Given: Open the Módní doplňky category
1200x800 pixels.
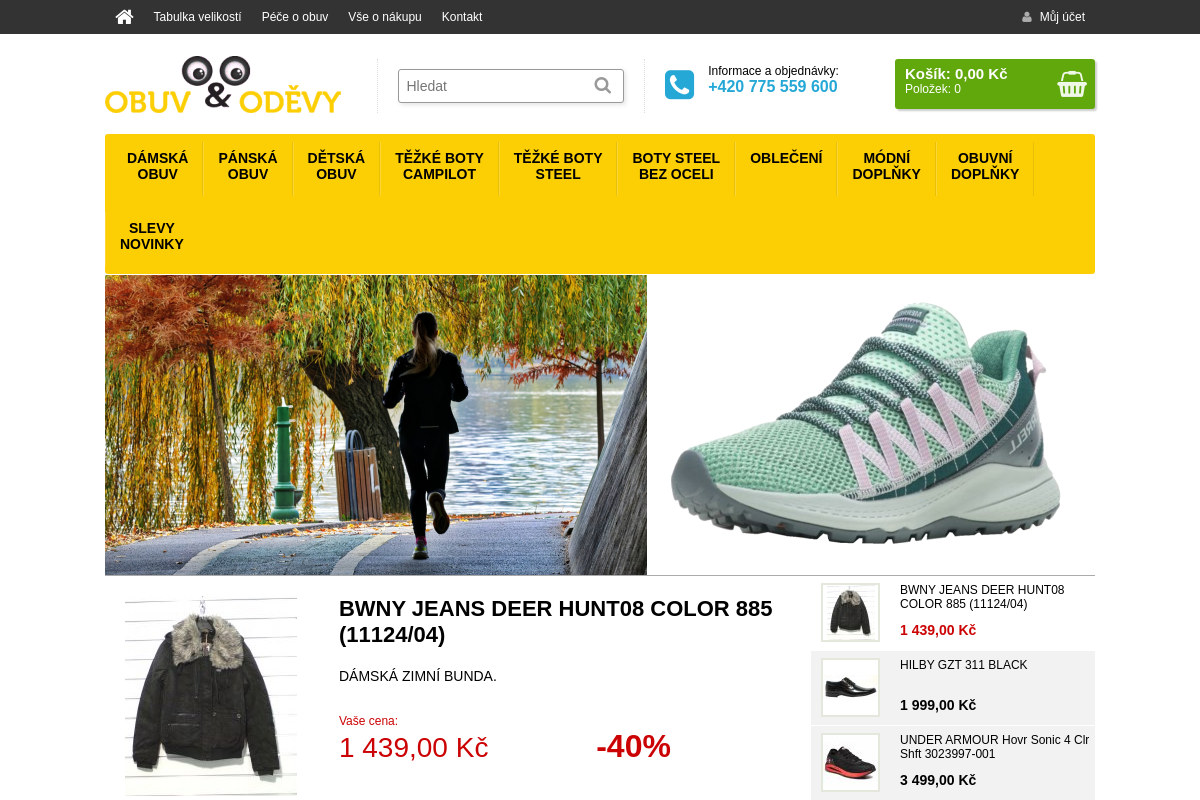Looking at the screenshot, I should pyautogui.click(x=886, y=166).
